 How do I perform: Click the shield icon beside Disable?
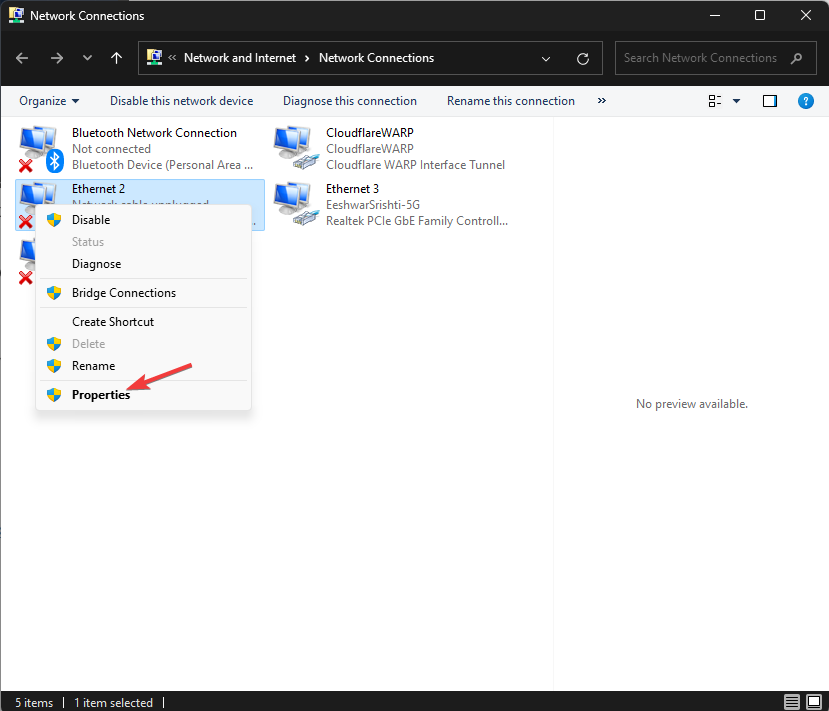54,220
